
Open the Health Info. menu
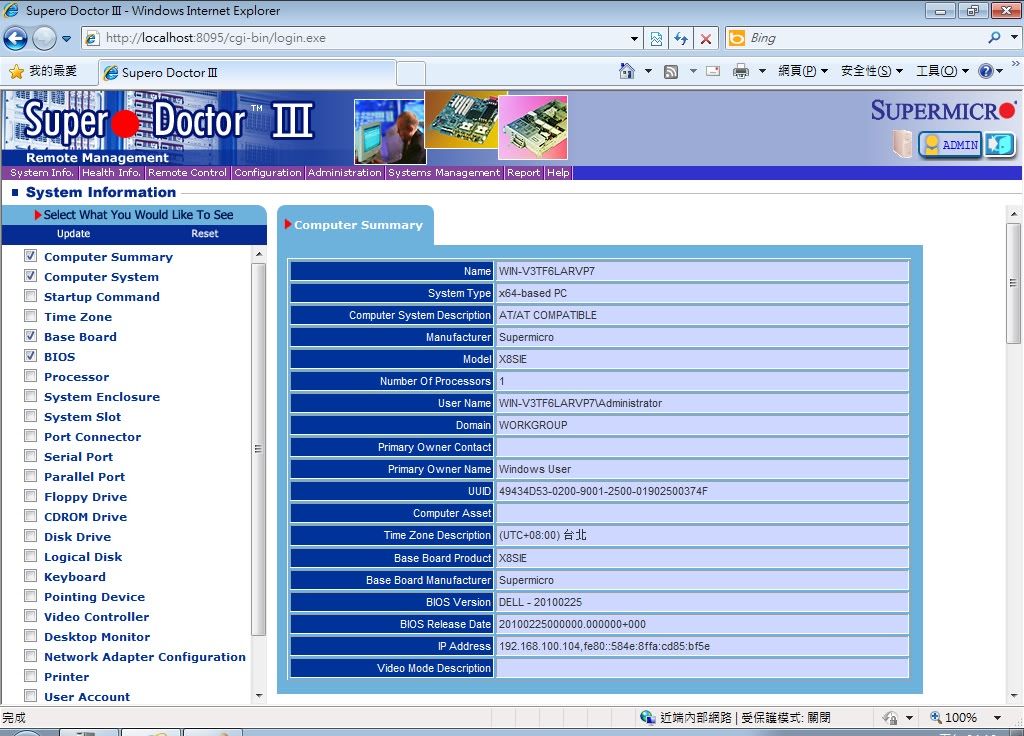[x=111, y=173]
